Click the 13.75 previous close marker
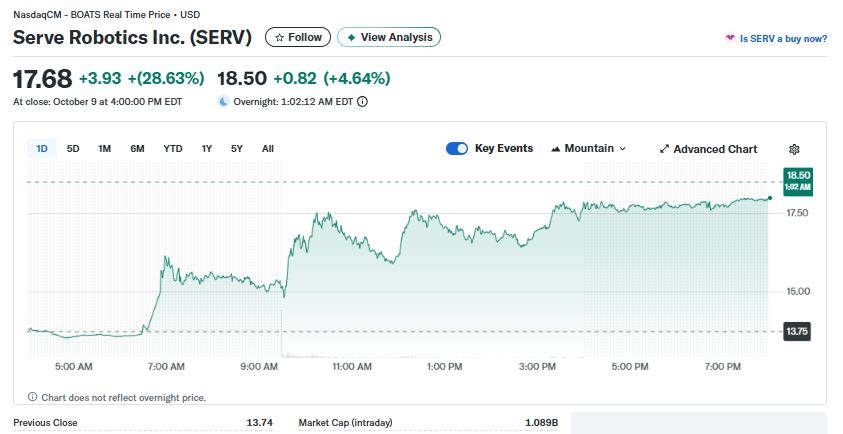This screenshot has height=434, width=843. (796, 331)
